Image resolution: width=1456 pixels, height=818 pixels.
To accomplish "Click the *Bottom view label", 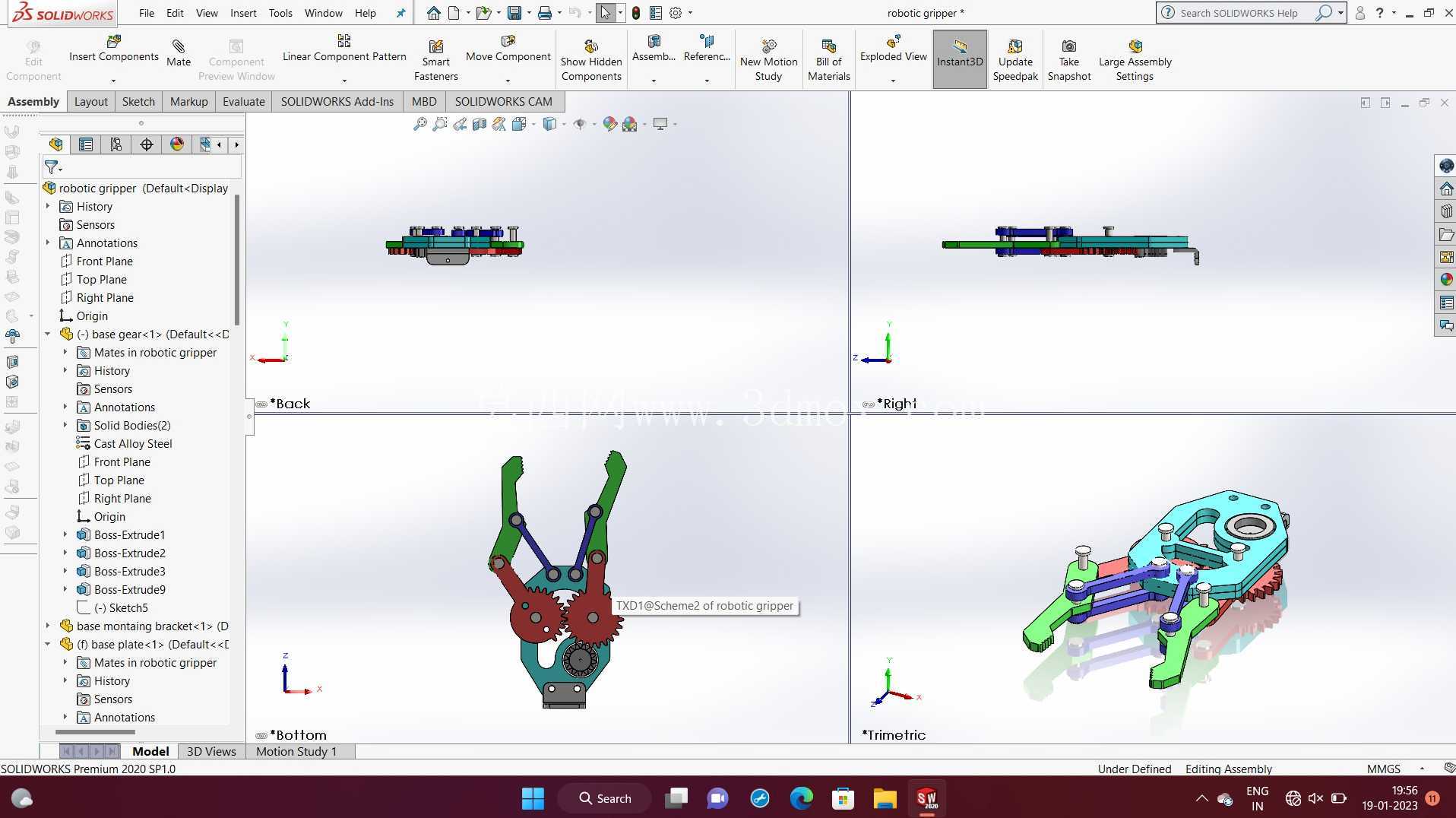I will pos(298,735).
